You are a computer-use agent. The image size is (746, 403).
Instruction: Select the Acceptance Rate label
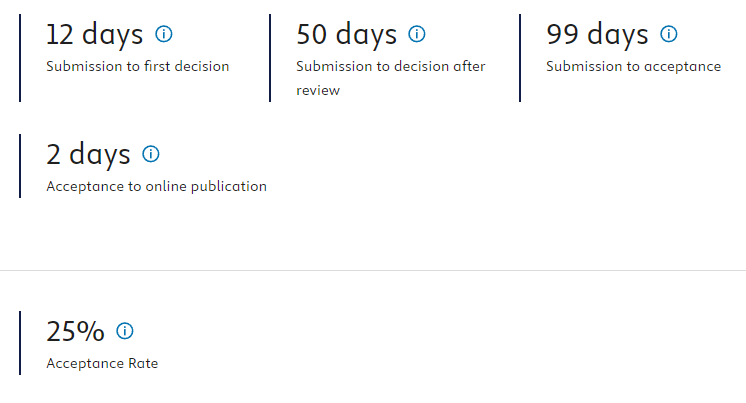(102, 364)
